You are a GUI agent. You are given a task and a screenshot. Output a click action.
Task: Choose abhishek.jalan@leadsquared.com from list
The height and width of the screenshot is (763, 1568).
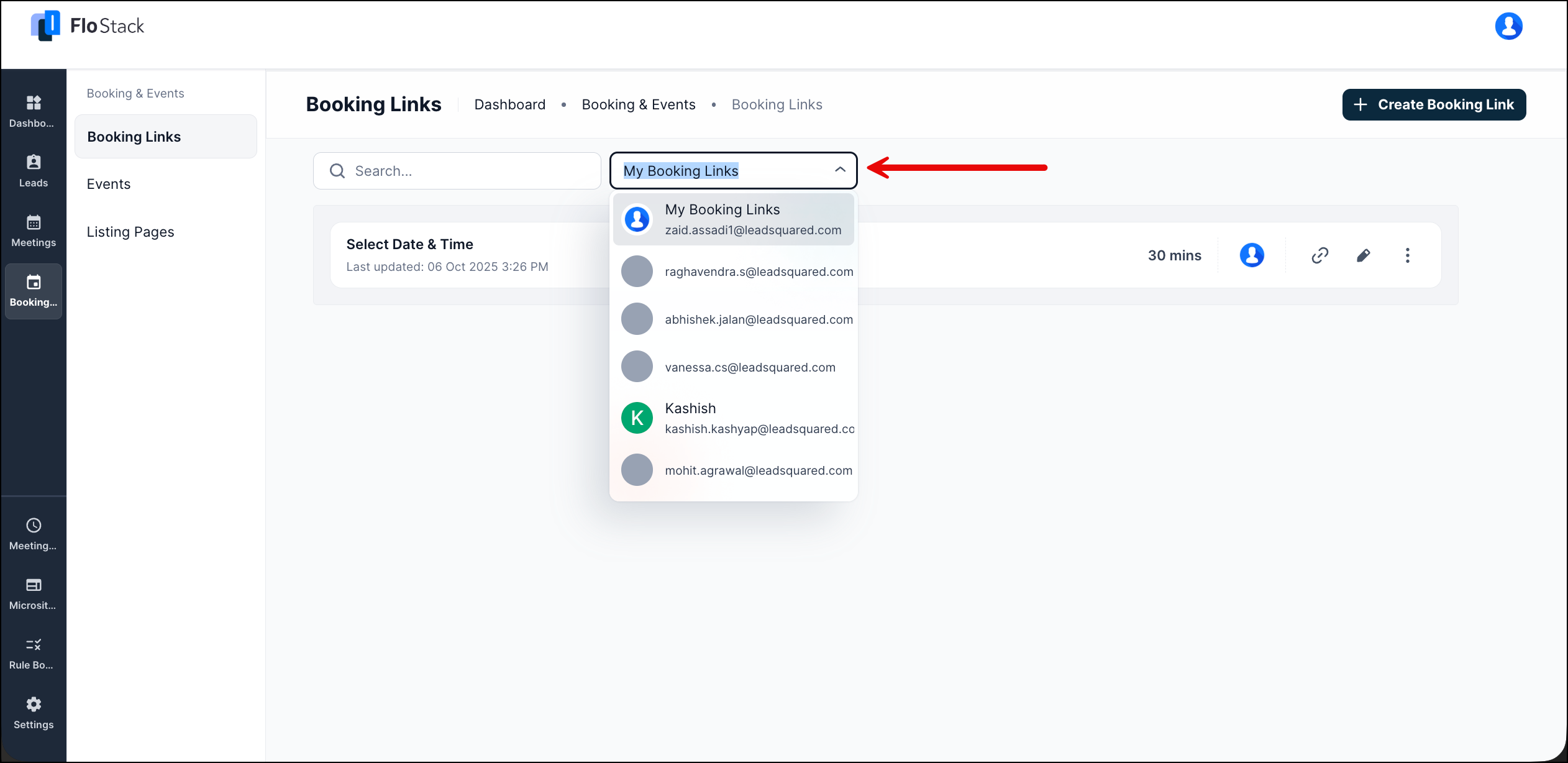733,319
